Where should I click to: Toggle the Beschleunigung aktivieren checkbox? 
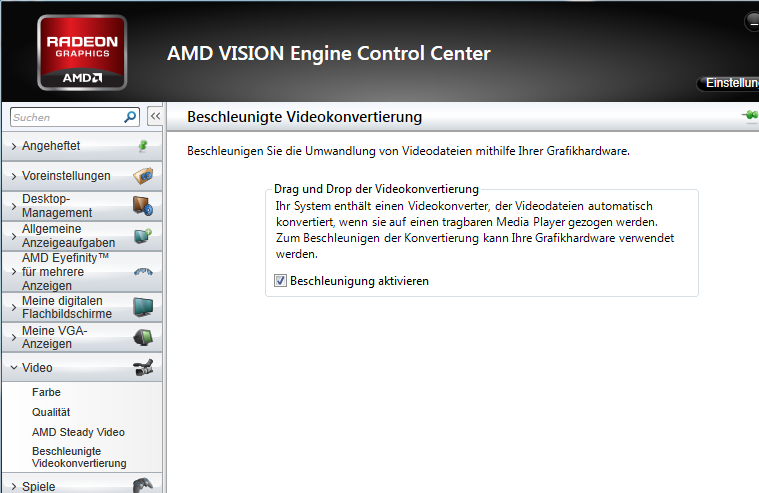pos(280,280)
